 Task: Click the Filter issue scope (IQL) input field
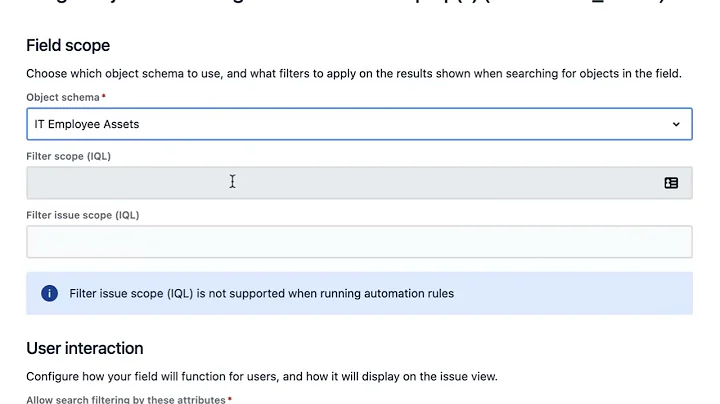pyautogui.click(x=359, y=241)
